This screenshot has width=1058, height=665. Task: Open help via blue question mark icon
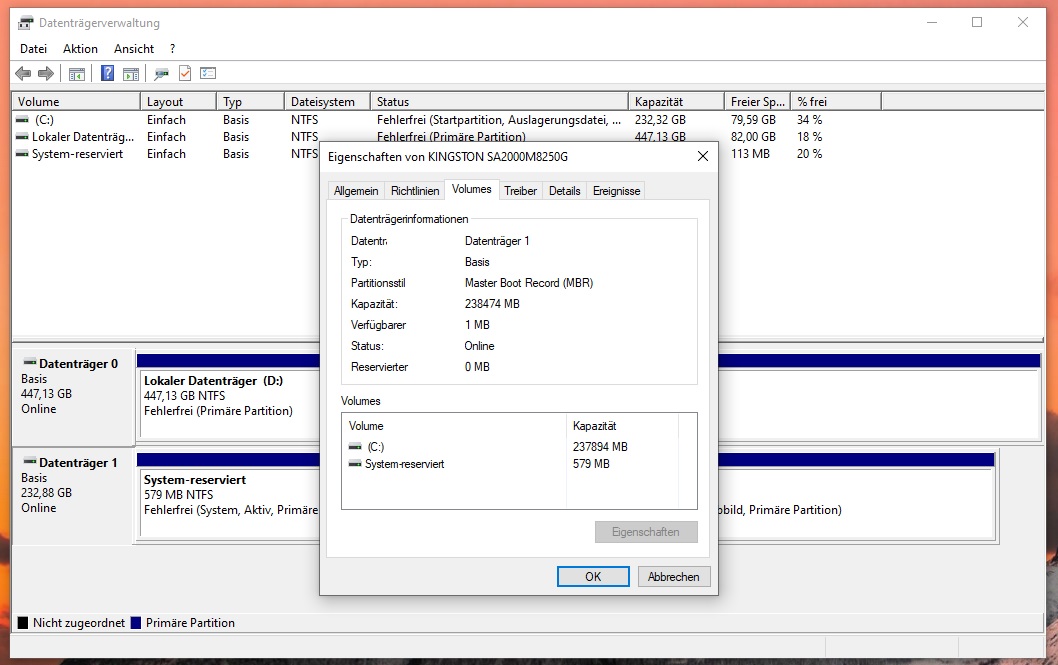[x=107, y=73]
